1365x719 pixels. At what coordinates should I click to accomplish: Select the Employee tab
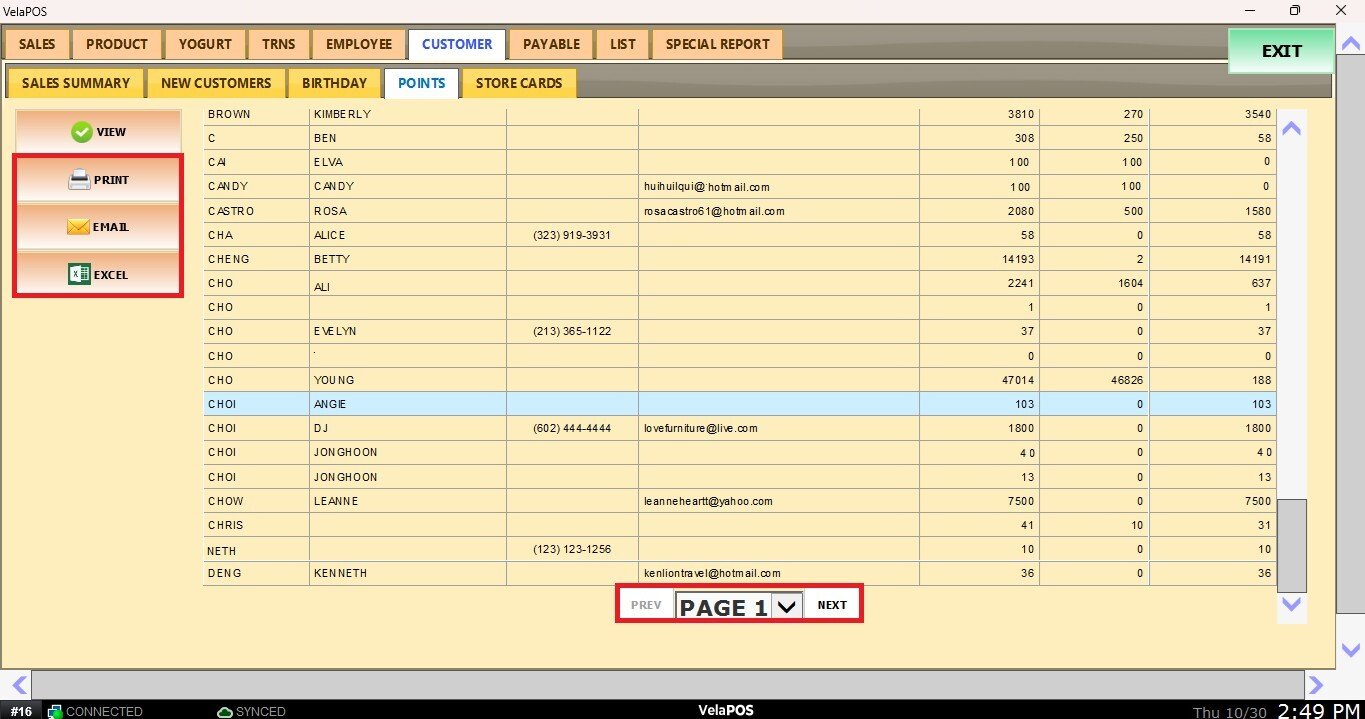pyautogui.click(x=359, y=44)
